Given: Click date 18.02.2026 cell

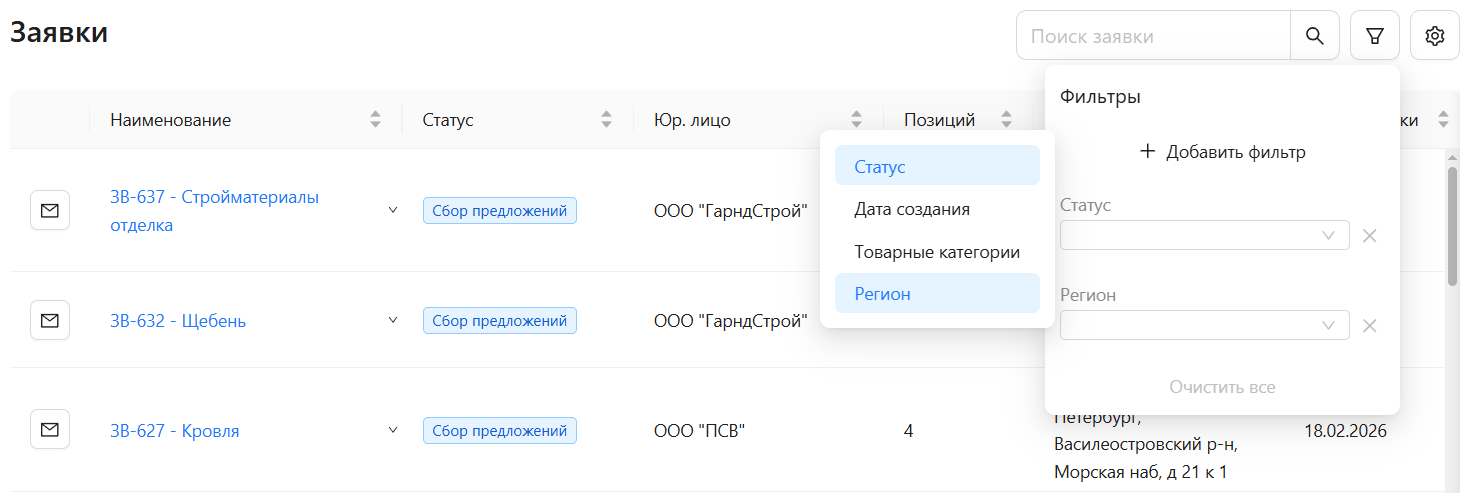Looking at the screenshot, I should pos(1346,431).
